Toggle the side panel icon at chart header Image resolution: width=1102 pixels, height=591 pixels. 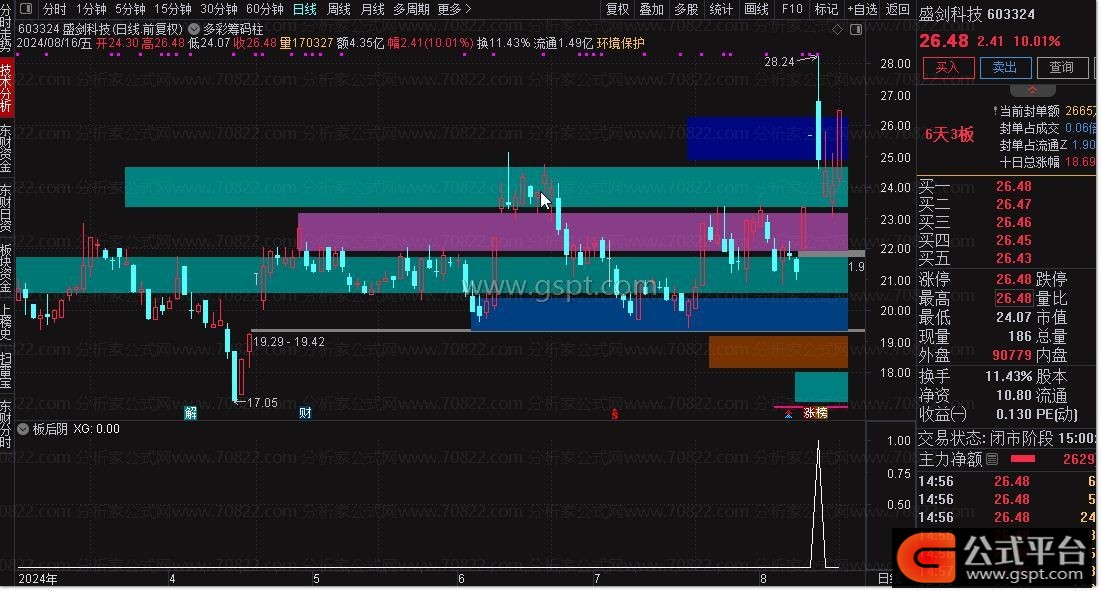click(x=856, y=30)
